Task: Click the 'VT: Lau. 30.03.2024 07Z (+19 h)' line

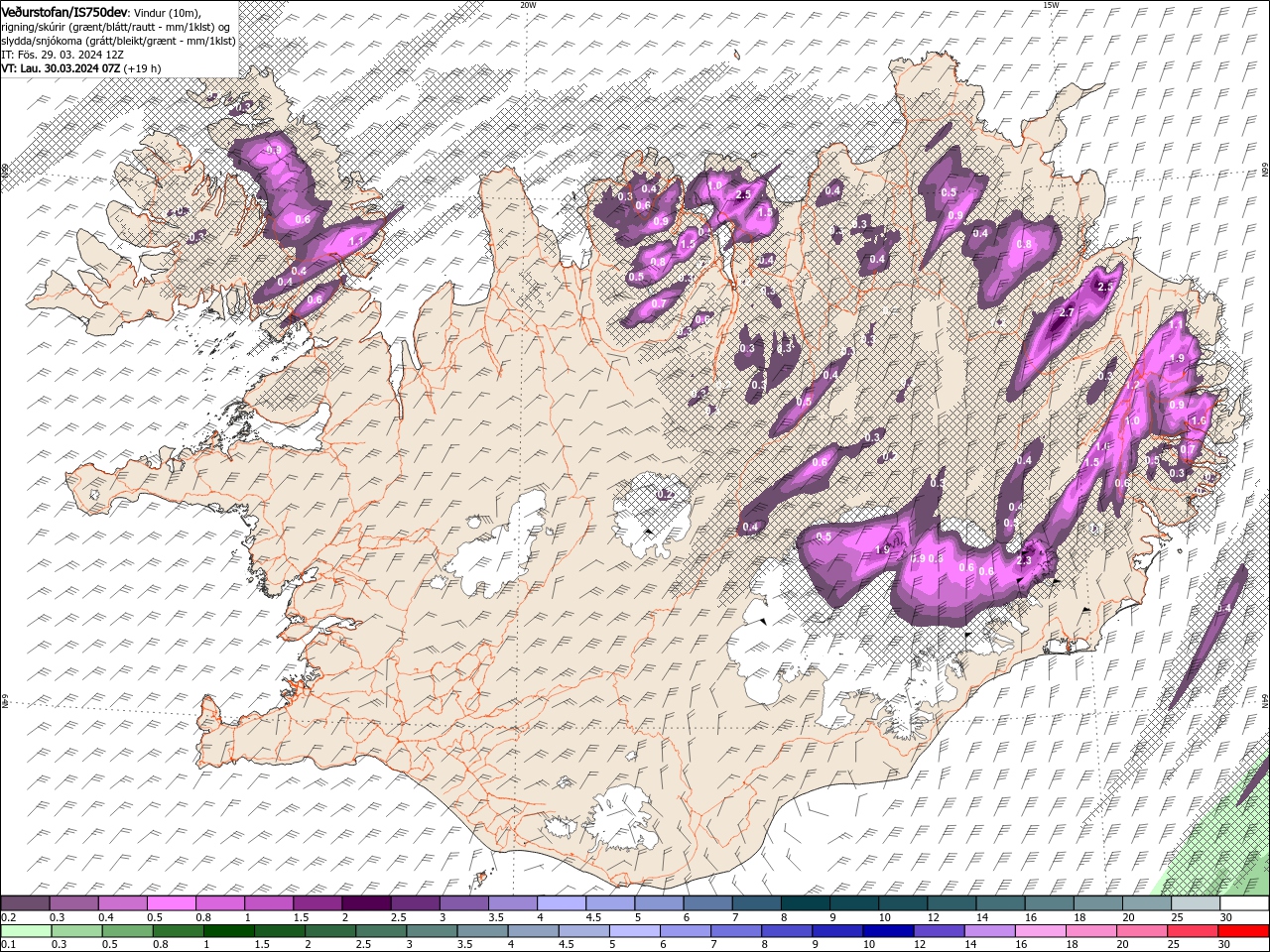Action: point(80,68)
